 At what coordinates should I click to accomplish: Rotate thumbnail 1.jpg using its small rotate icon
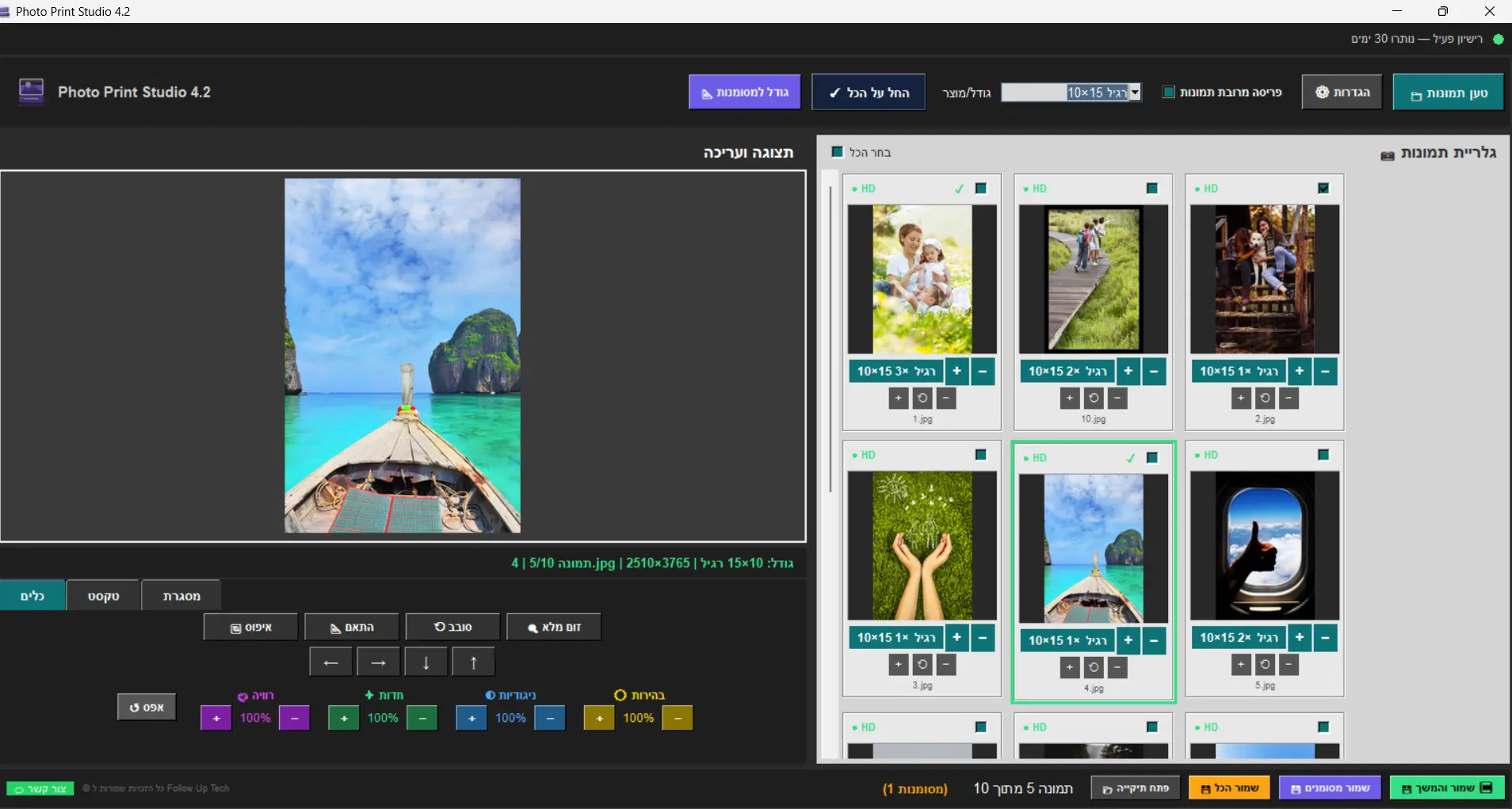coord(922,398)
